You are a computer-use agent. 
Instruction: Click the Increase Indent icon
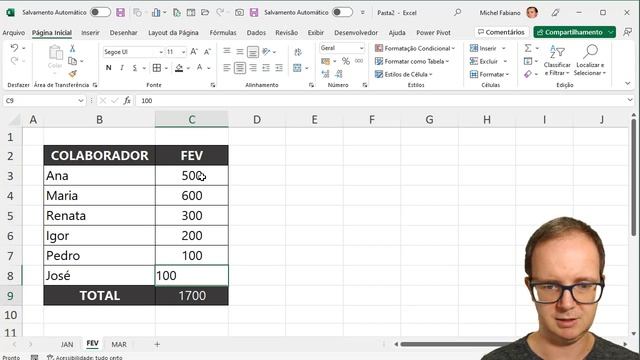tap(279, 68)
